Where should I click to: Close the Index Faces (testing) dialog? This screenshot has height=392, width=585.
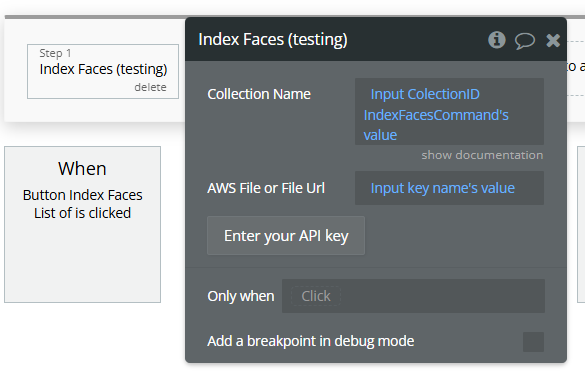pos(553,40)
